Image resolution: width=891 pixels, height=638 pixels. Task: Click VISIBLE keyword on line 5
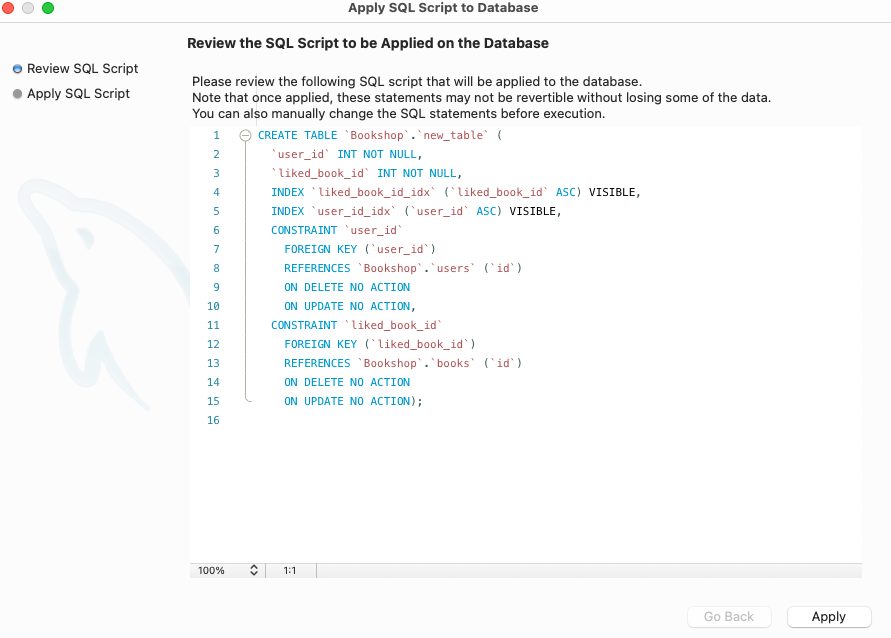coord(532,211)
